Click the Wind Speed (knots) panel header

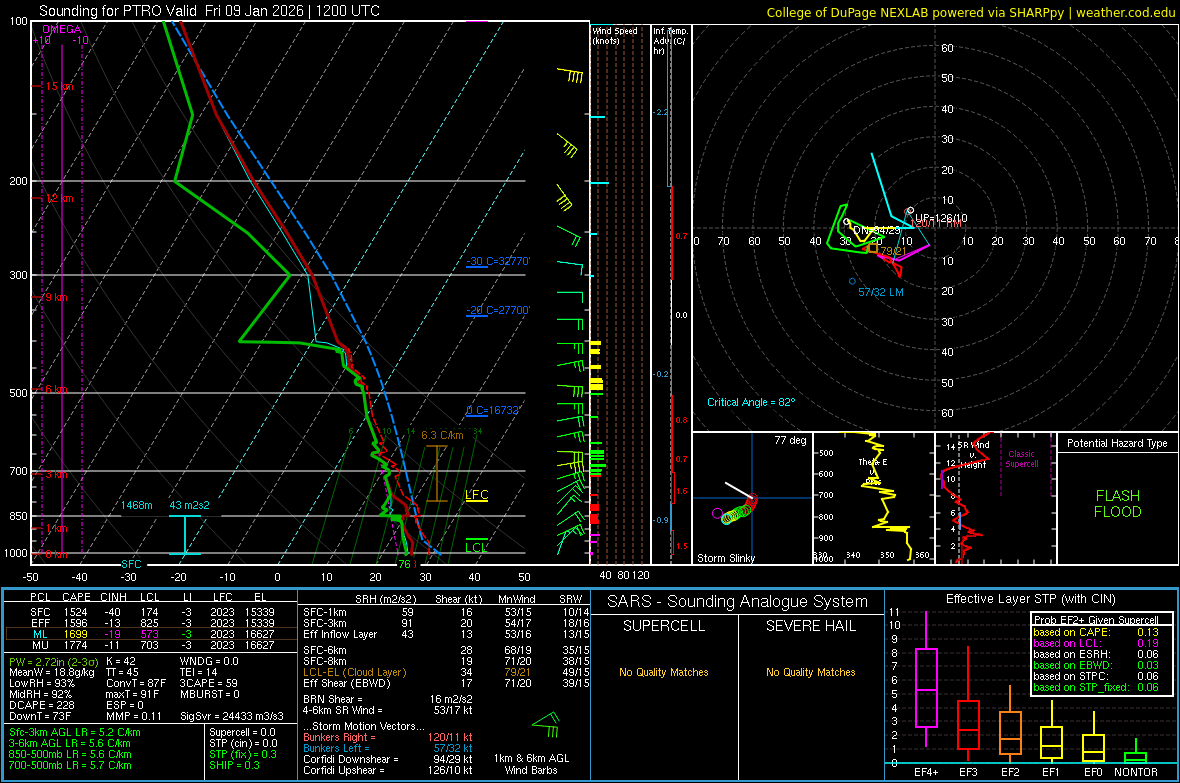615,36
